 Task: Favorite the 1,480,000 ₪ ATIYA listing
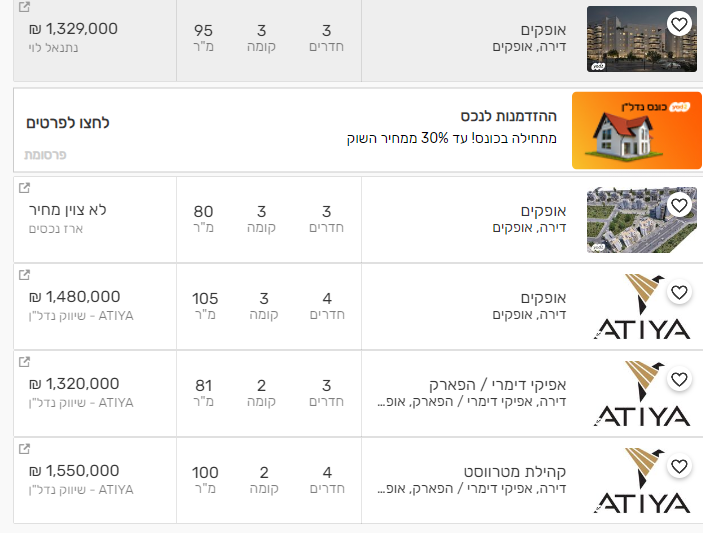[x=679, y=293]
